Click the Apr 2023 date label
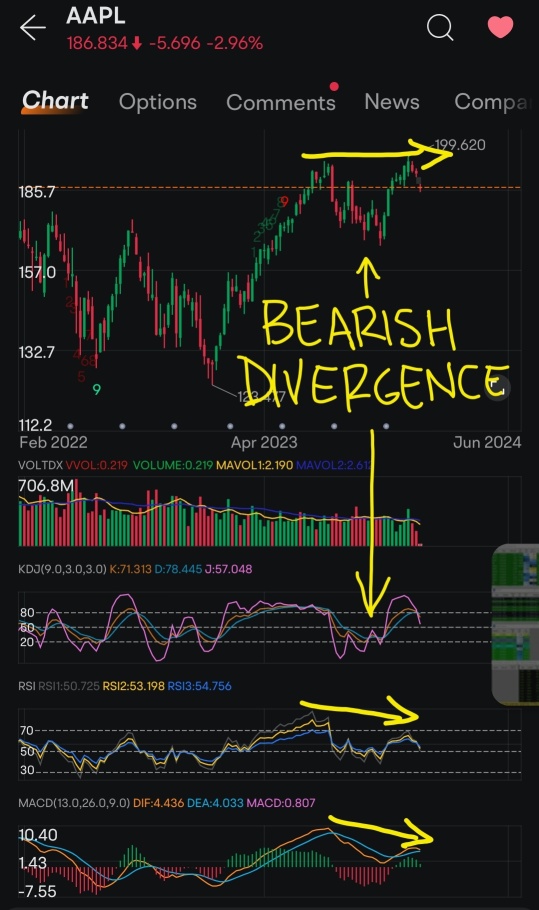The width and height of the screenshot is (539, 910). (x=264, y=442)
